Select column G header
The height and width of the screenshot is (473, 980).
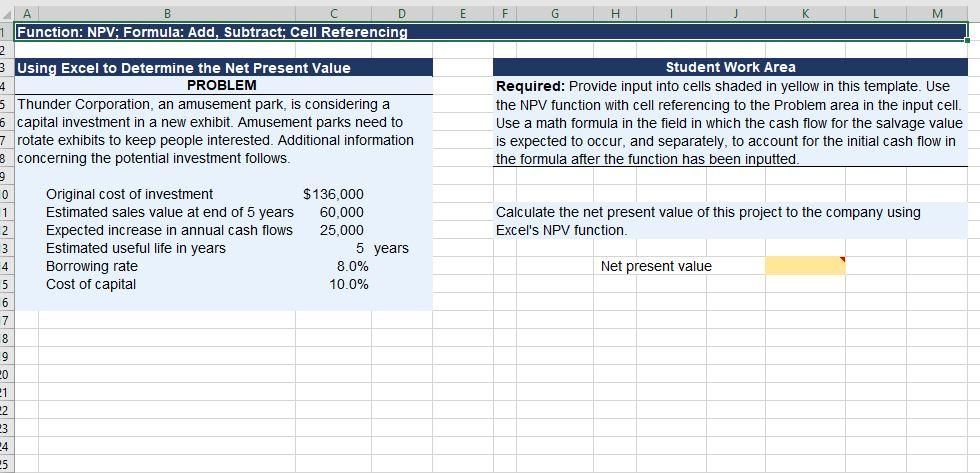point(554,12)
